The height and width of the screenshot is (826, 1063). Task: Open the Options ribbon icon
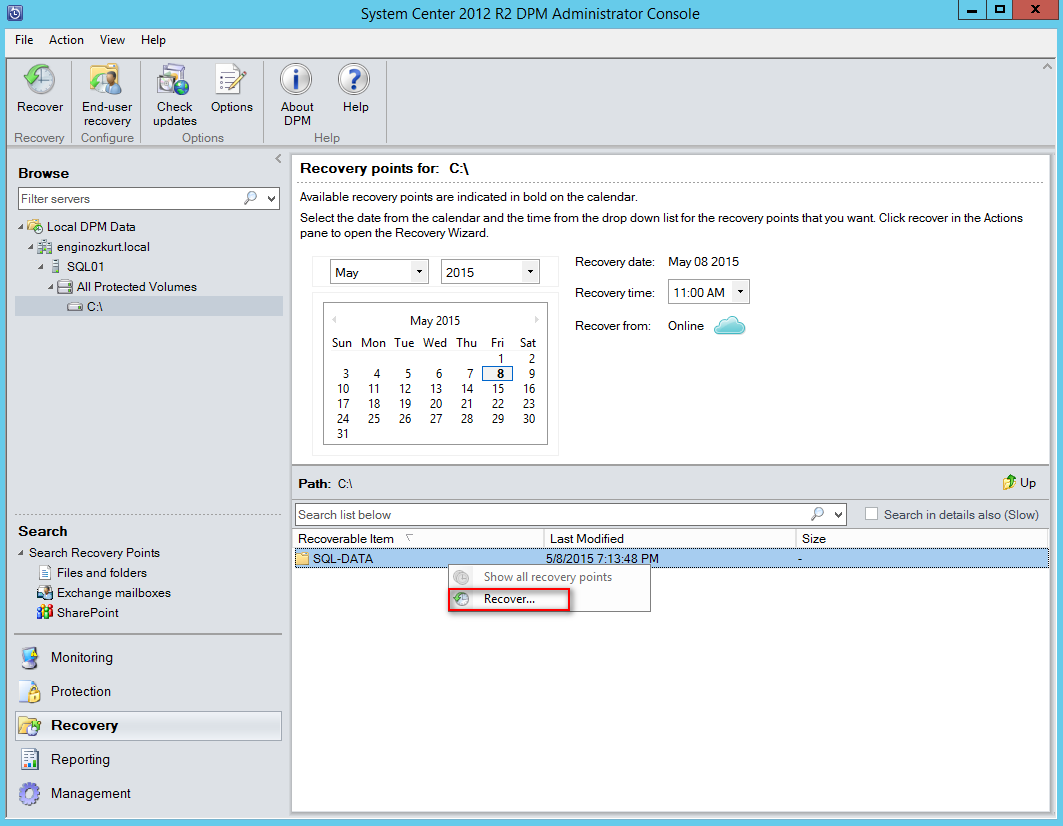[231, 79]
